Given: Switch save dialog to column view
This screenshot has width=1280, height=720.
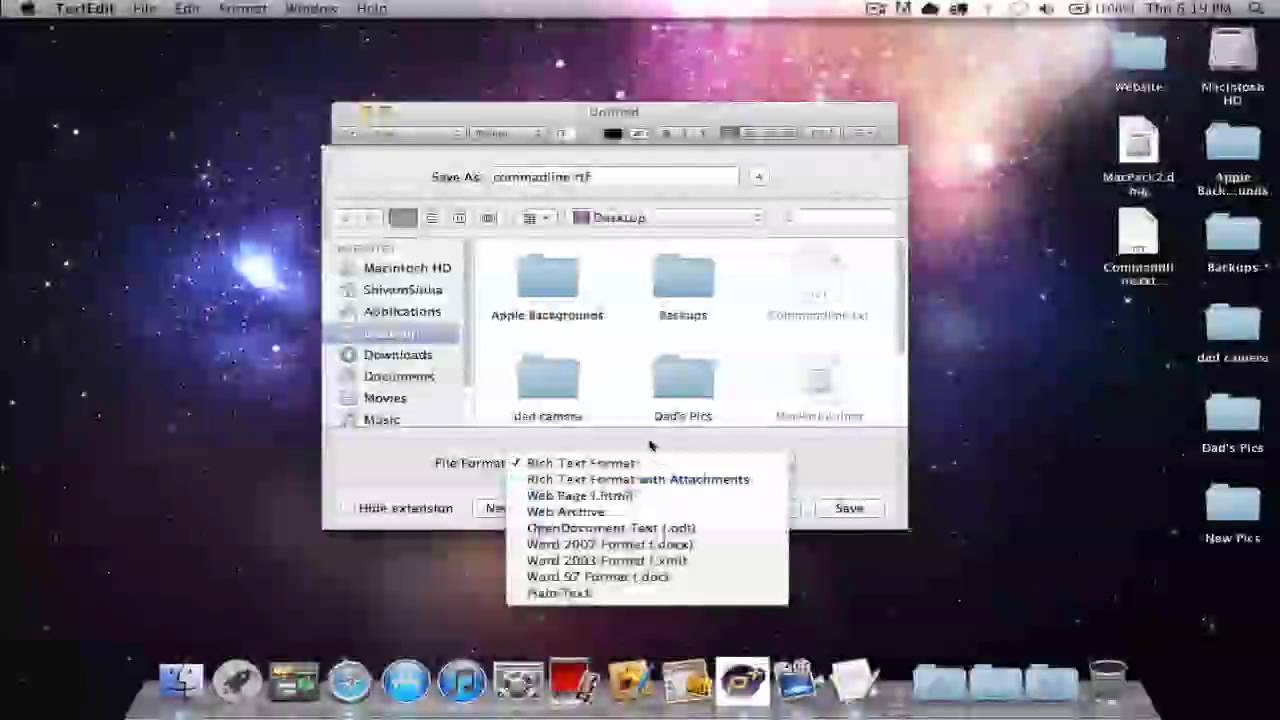Looking at the screenshot, I should (459, 218).
